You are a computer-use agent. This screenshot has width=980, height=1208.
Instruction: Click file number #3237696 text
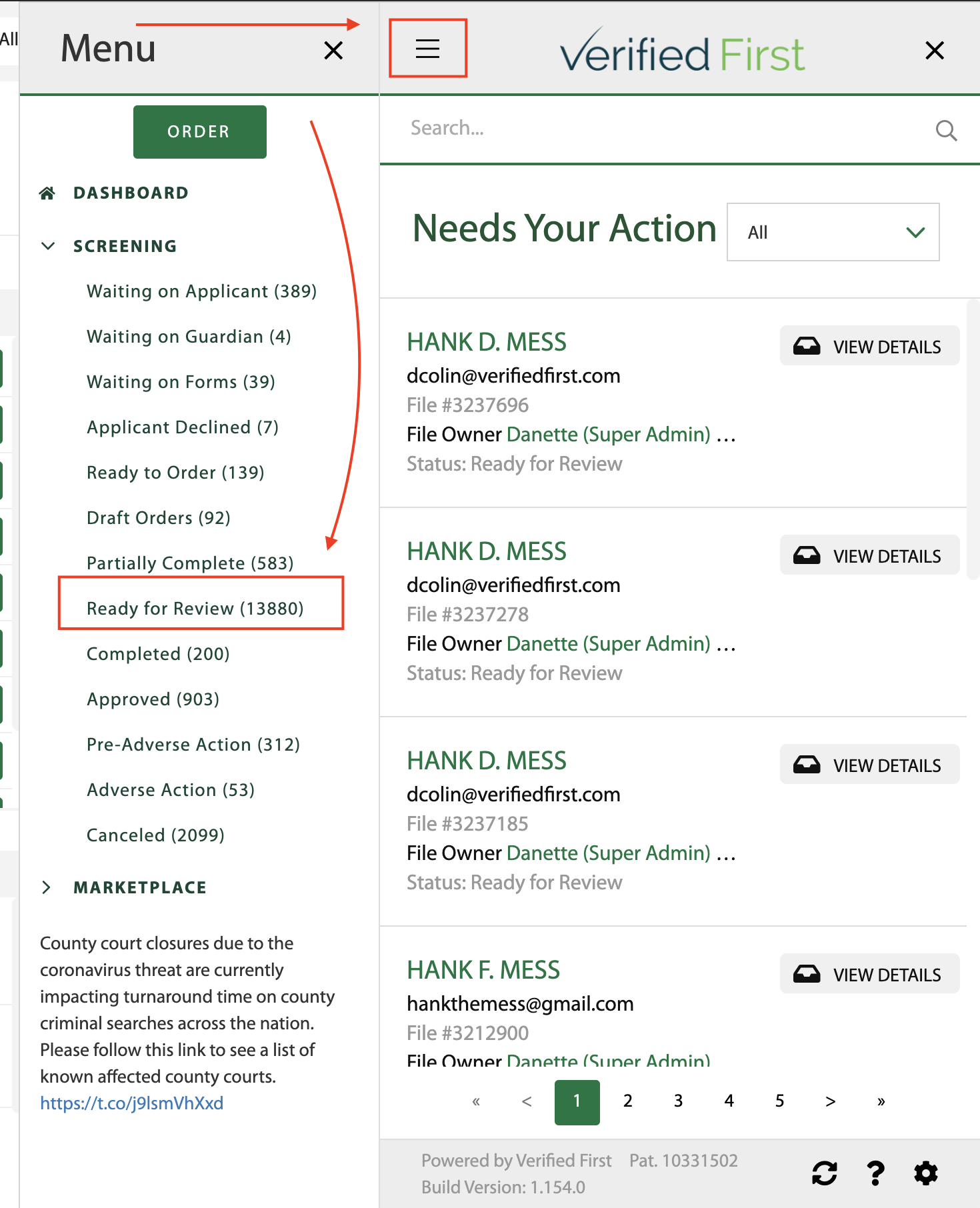[467, 405]
